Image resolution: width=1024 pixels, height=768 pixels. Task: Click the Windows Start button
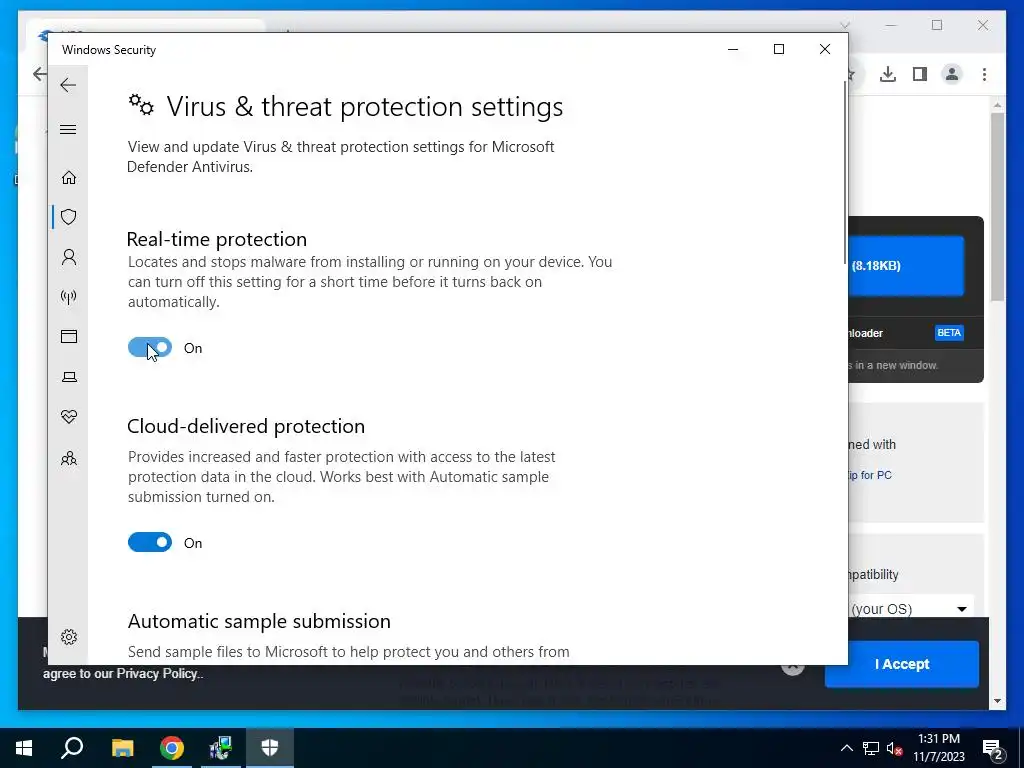[24, 748]
